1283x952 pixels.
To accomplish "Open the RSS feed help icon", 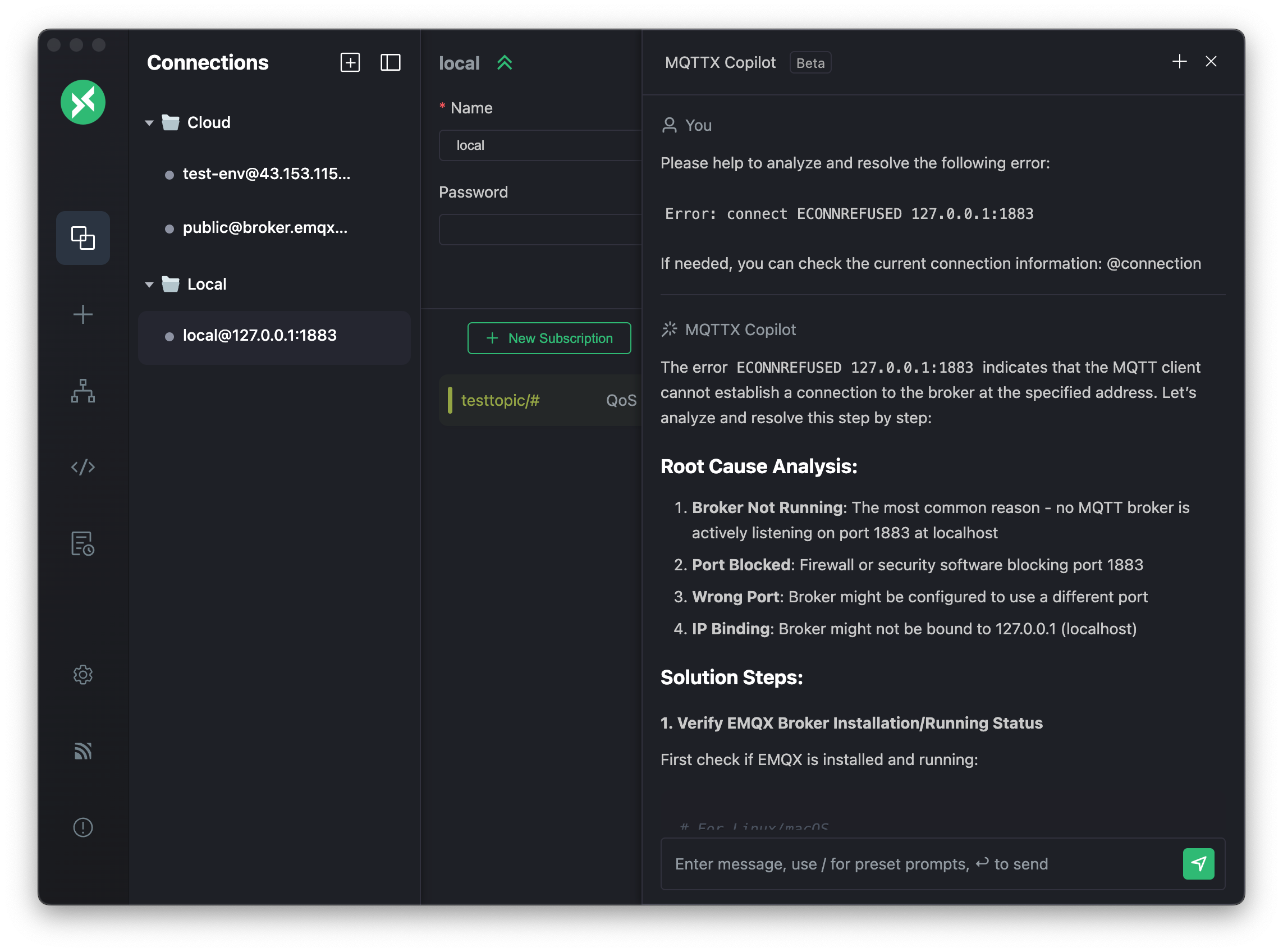I will point(83,751).
